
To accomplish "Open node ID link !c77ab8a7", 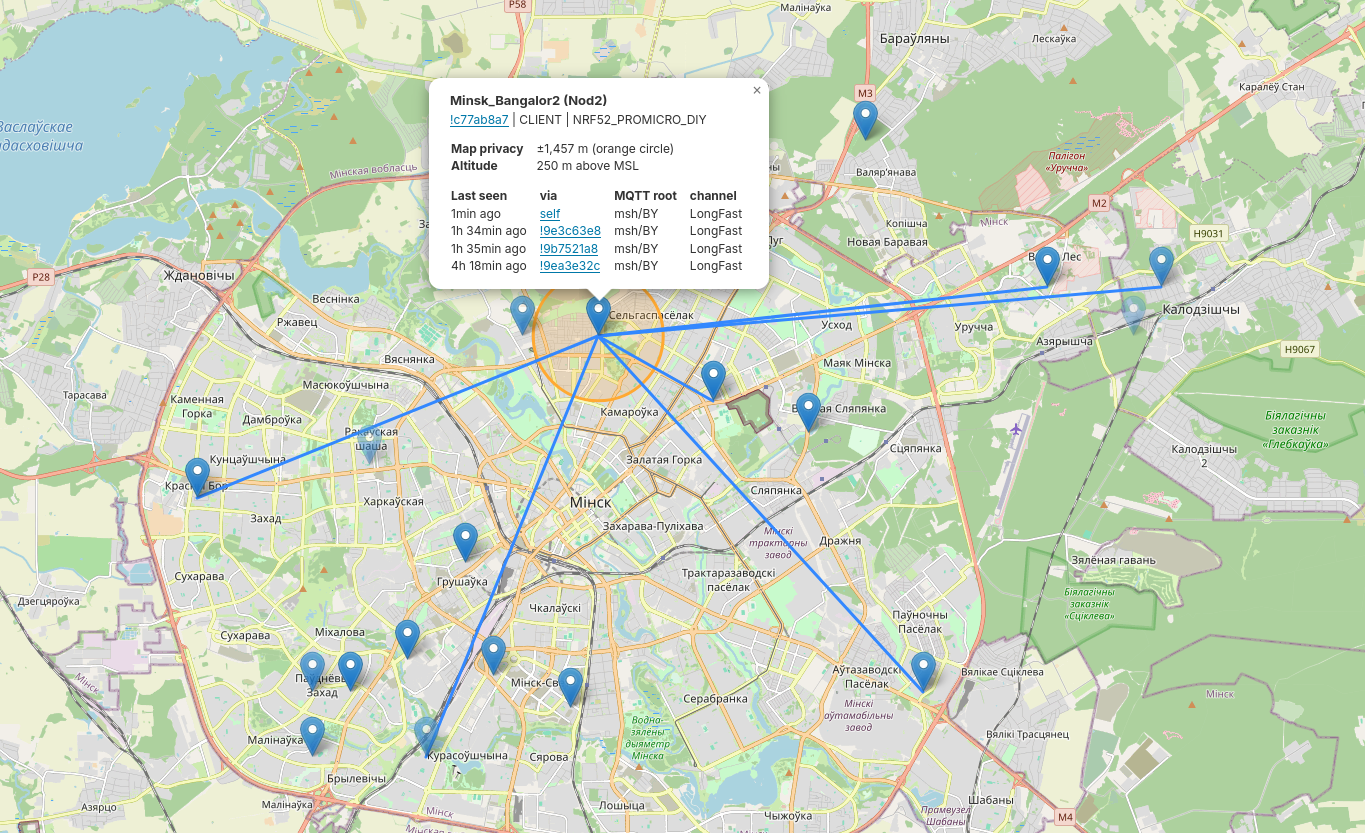I will [479, 119].
